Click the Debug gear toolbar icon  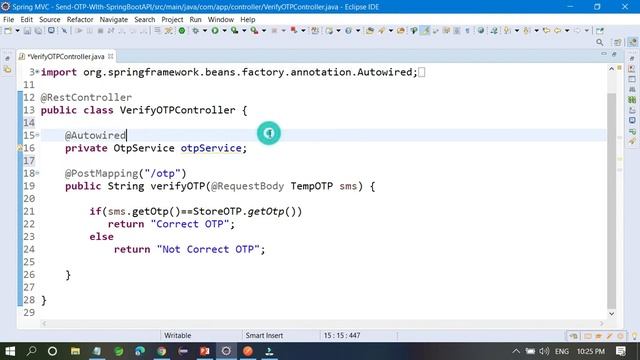point(196,31)
